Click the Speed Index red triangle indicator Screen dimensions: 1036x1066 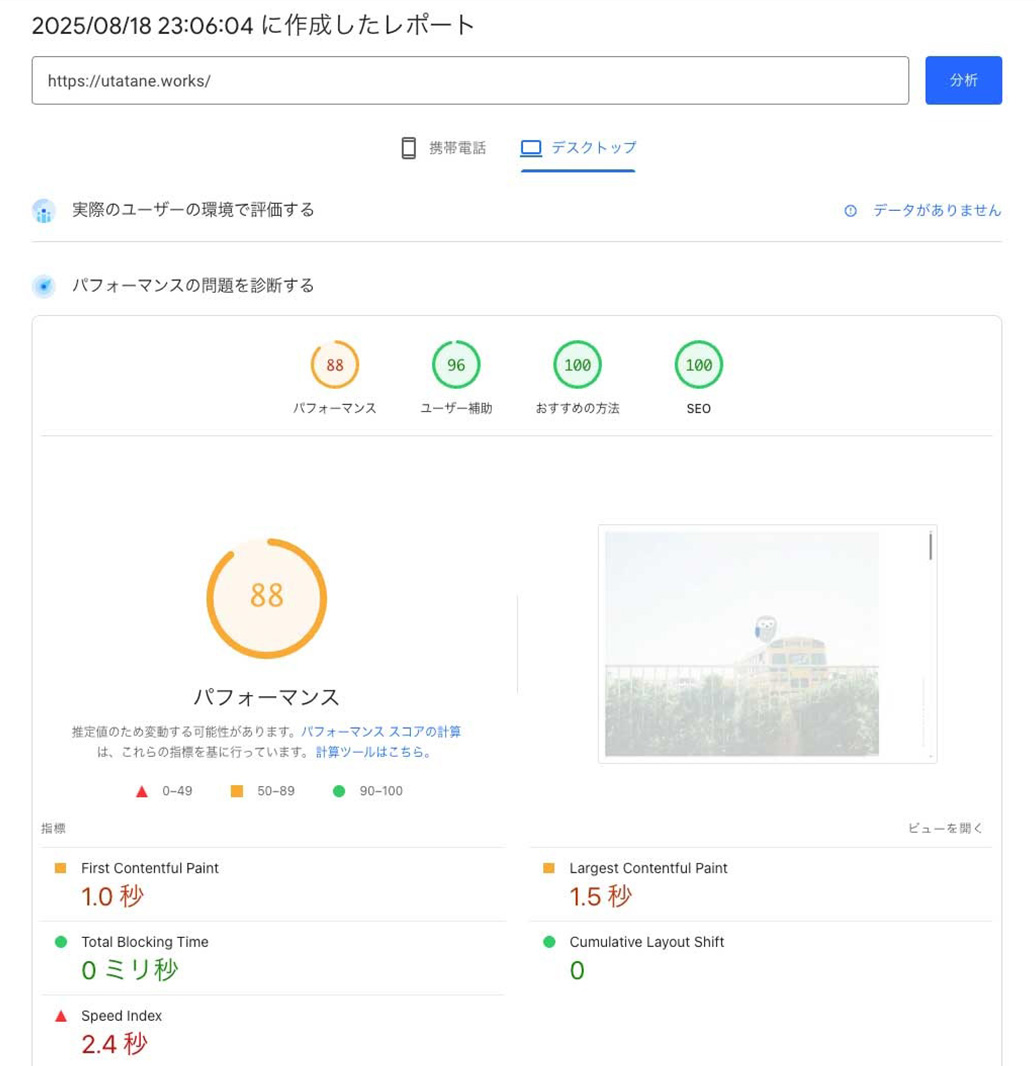click(61, 1016)
